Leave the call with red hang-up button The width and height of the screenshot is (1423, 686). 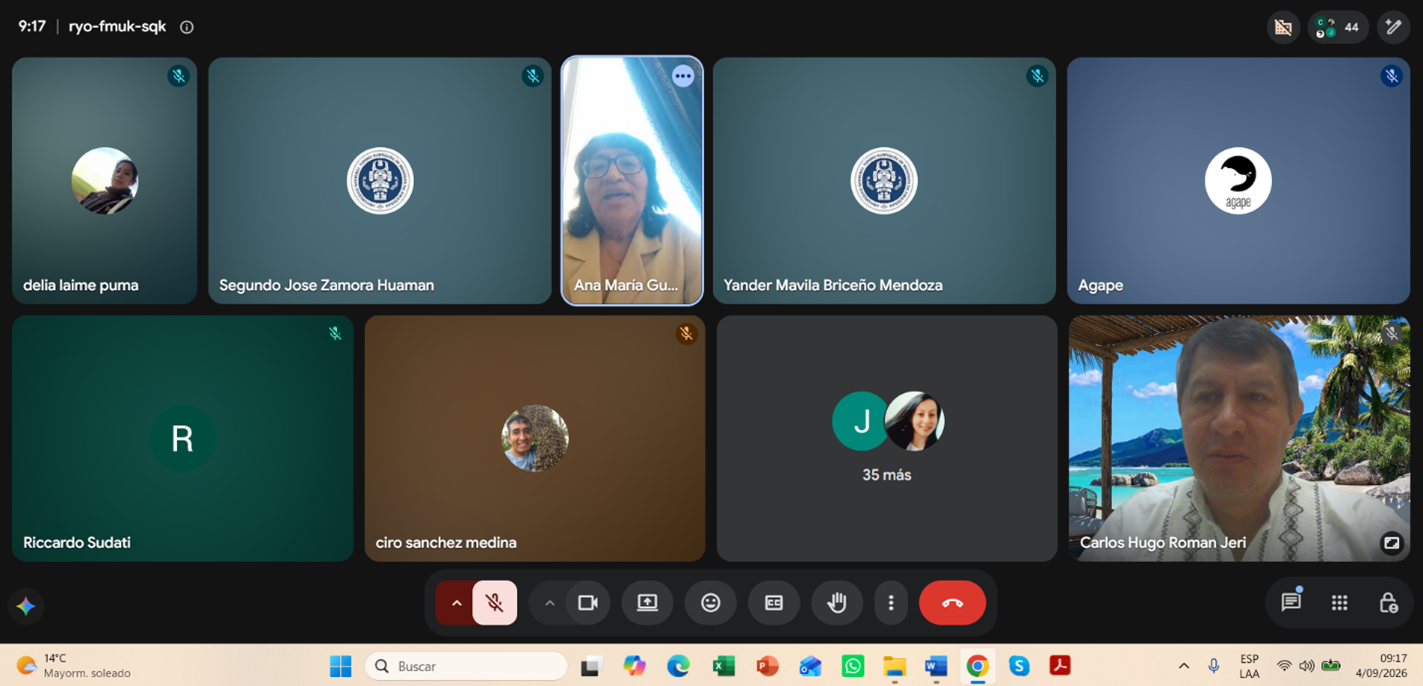(952, 603)
